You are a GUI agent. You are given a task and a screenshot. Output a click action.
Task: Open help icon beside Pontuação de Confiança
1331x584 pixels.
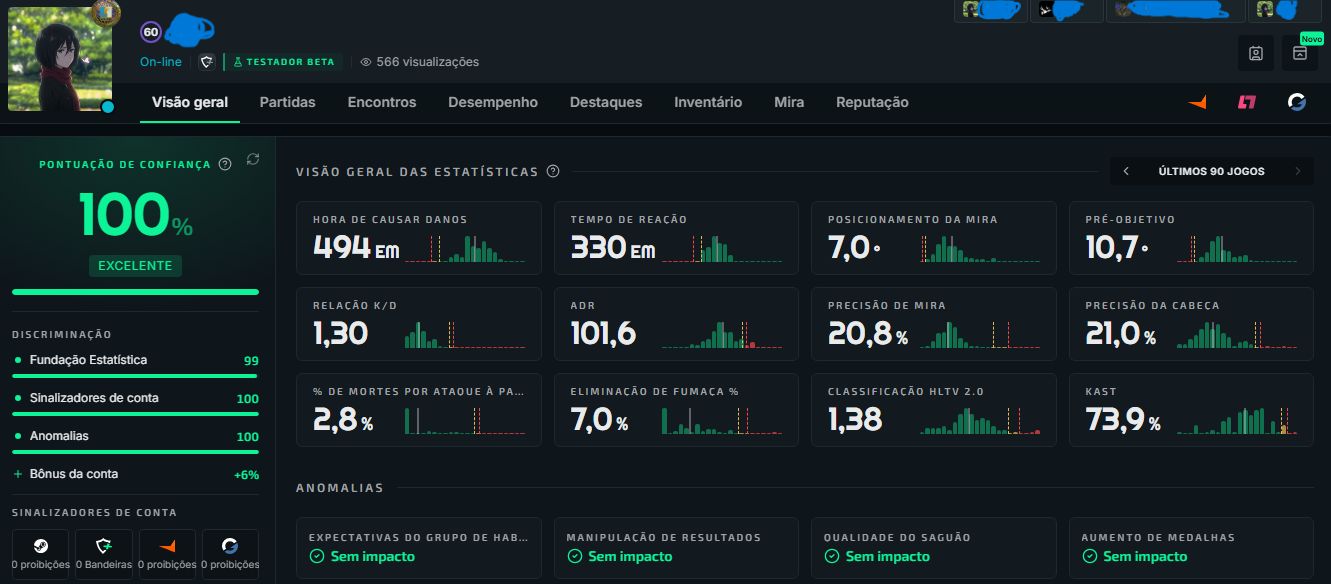point(225,164)
